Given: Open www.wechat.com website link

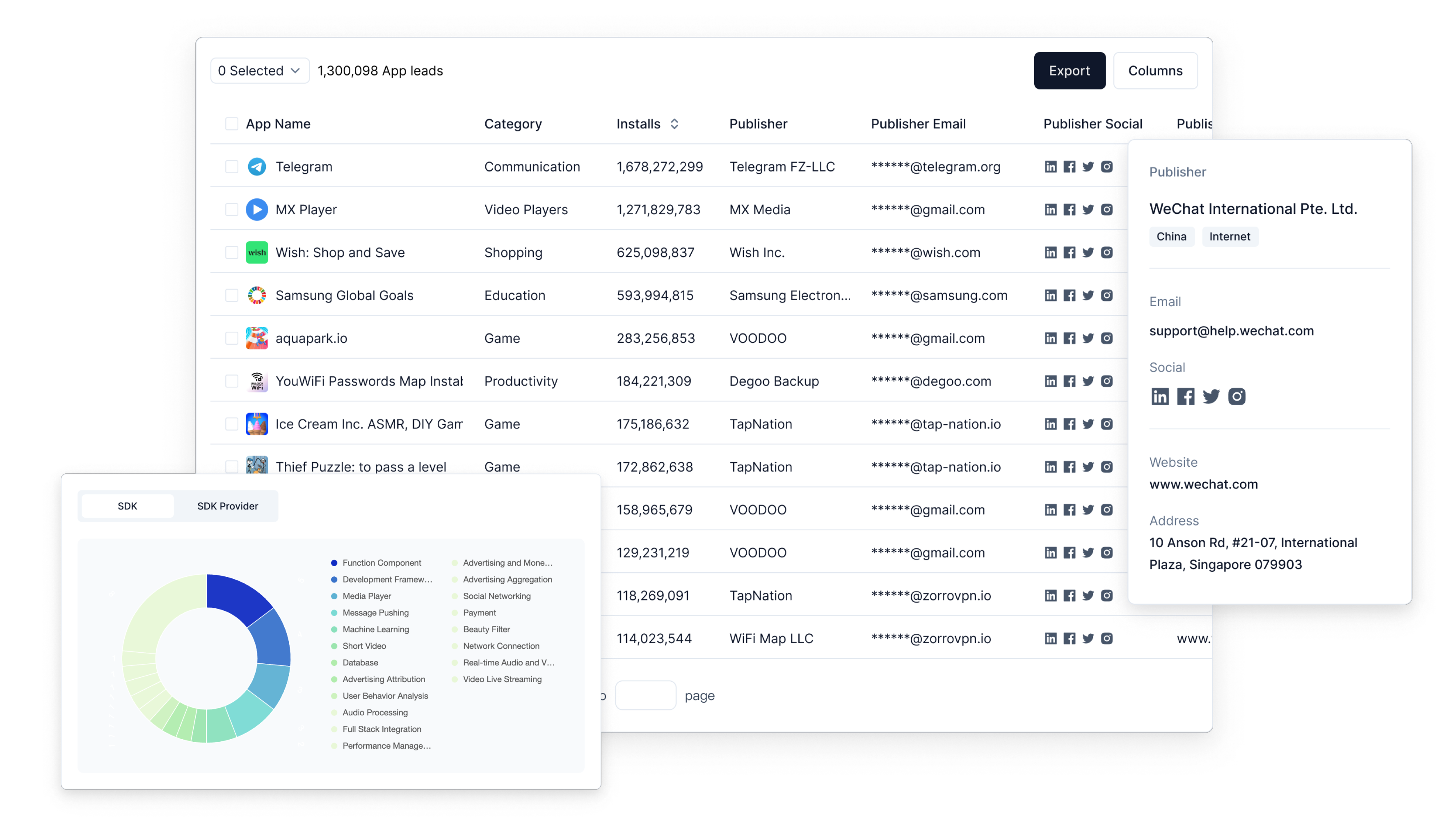Looking at the screenshot, I should pos(1203,484).
